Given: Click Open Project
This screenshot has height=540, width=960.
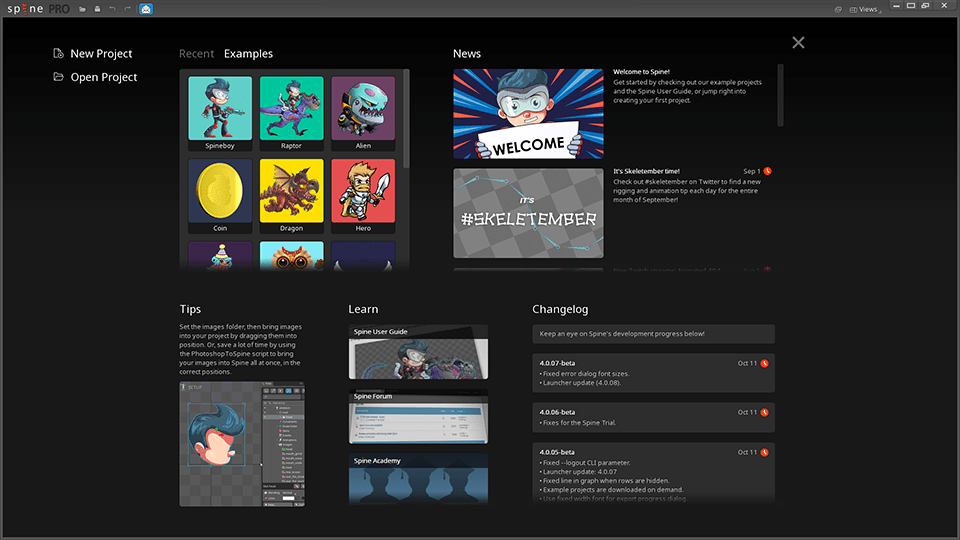Looking at the screenshot, I should tap(103, 77).
